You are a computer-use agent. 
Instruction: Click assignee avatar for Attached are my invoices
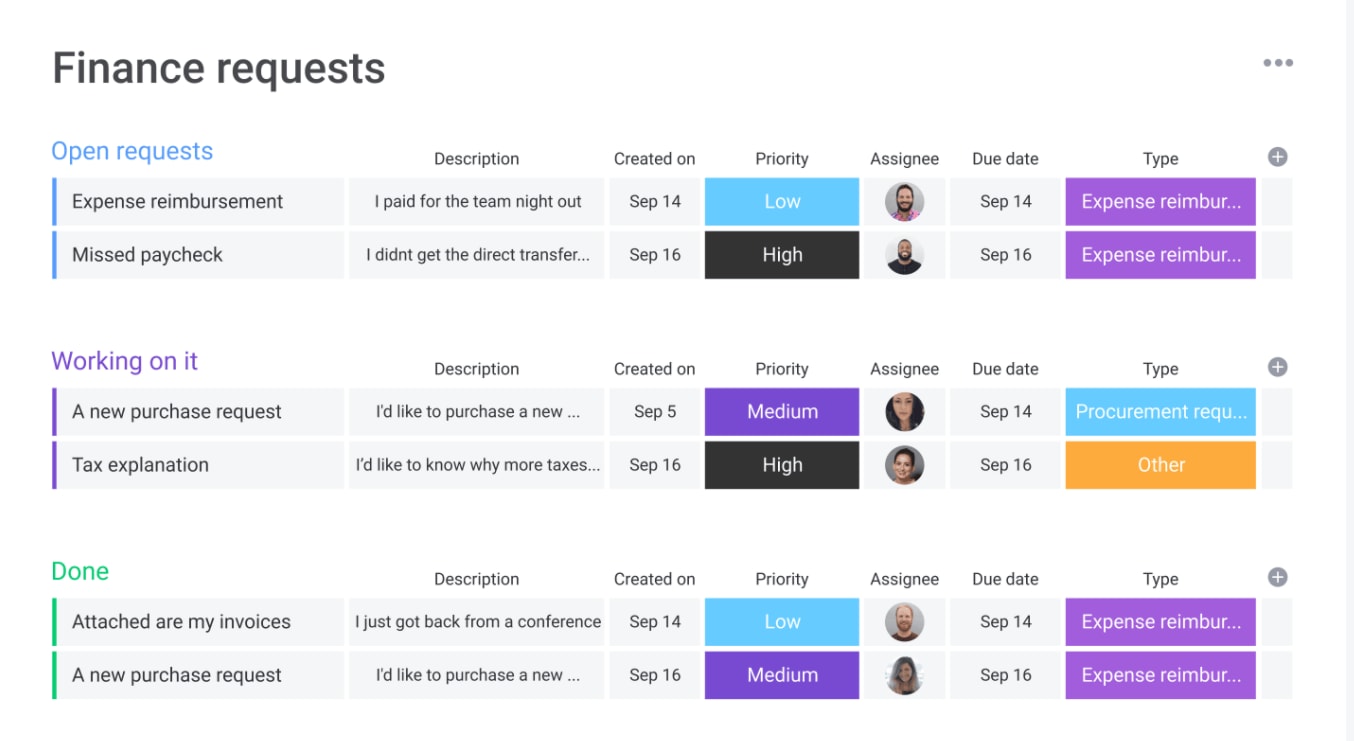coord(904,622)
